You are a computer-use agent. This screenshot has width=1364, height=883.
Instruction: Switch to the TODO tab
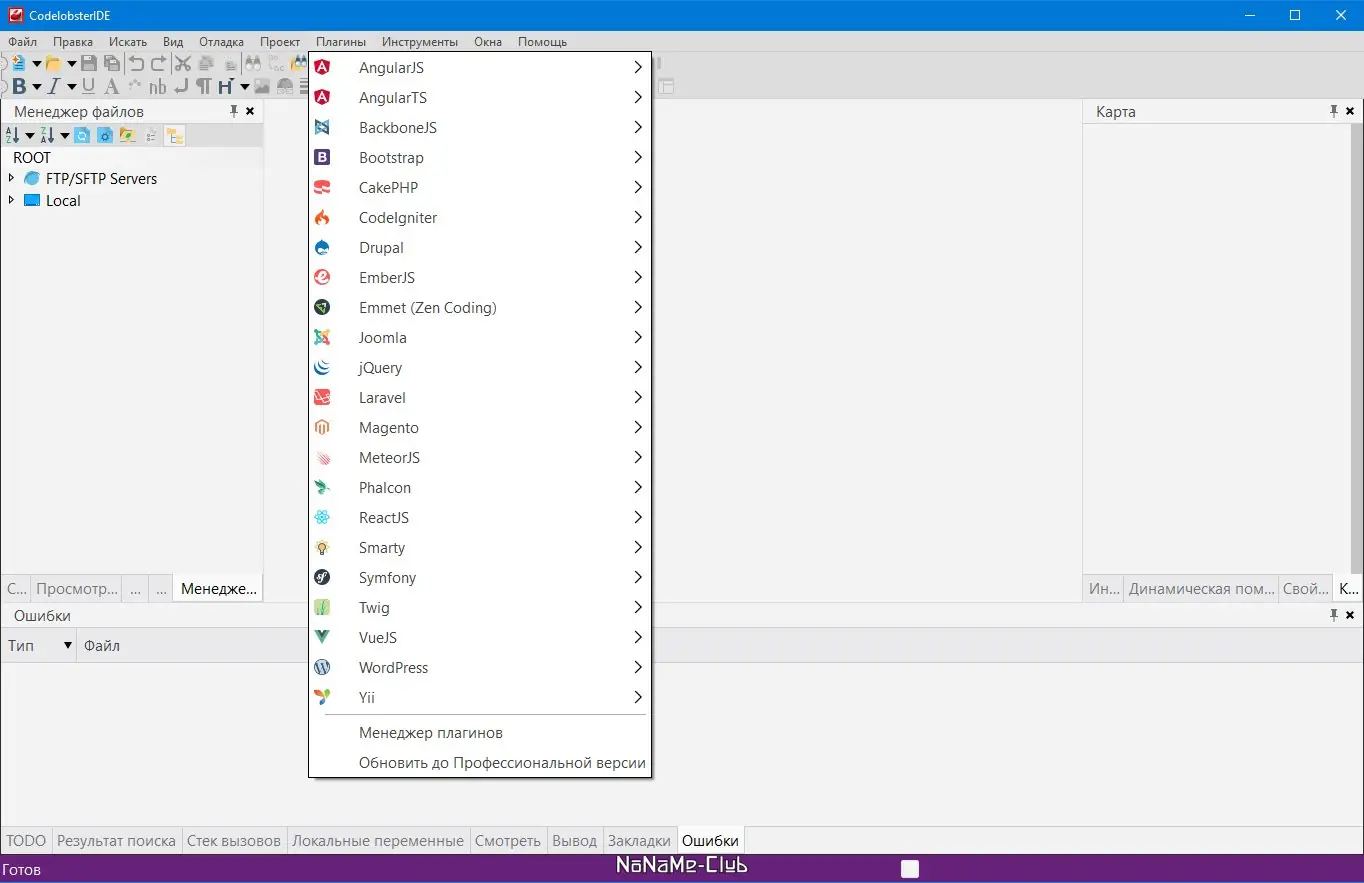pyautogui.click(x=26, y=841)
